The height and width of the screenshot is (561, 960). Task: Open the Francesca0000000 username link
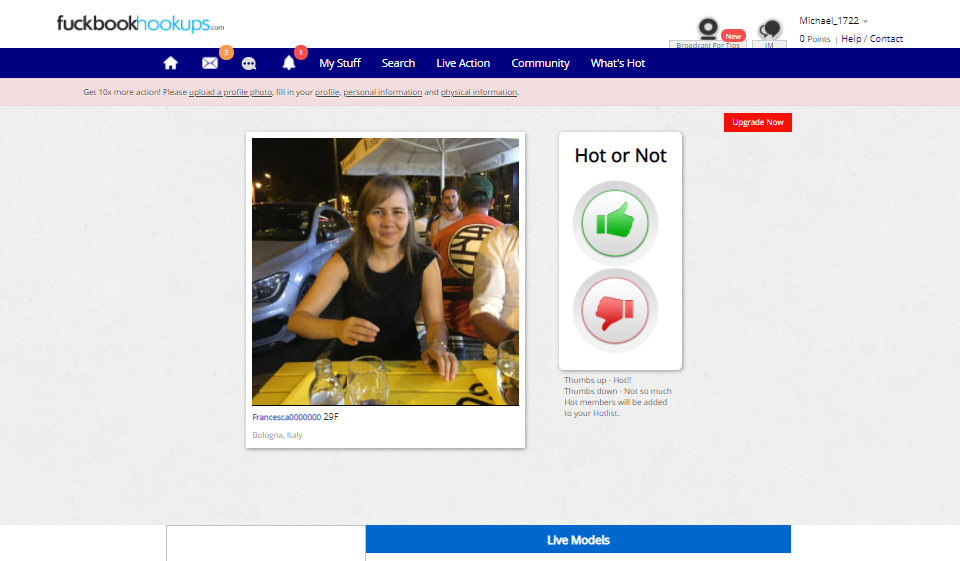[x=286, y=417]
